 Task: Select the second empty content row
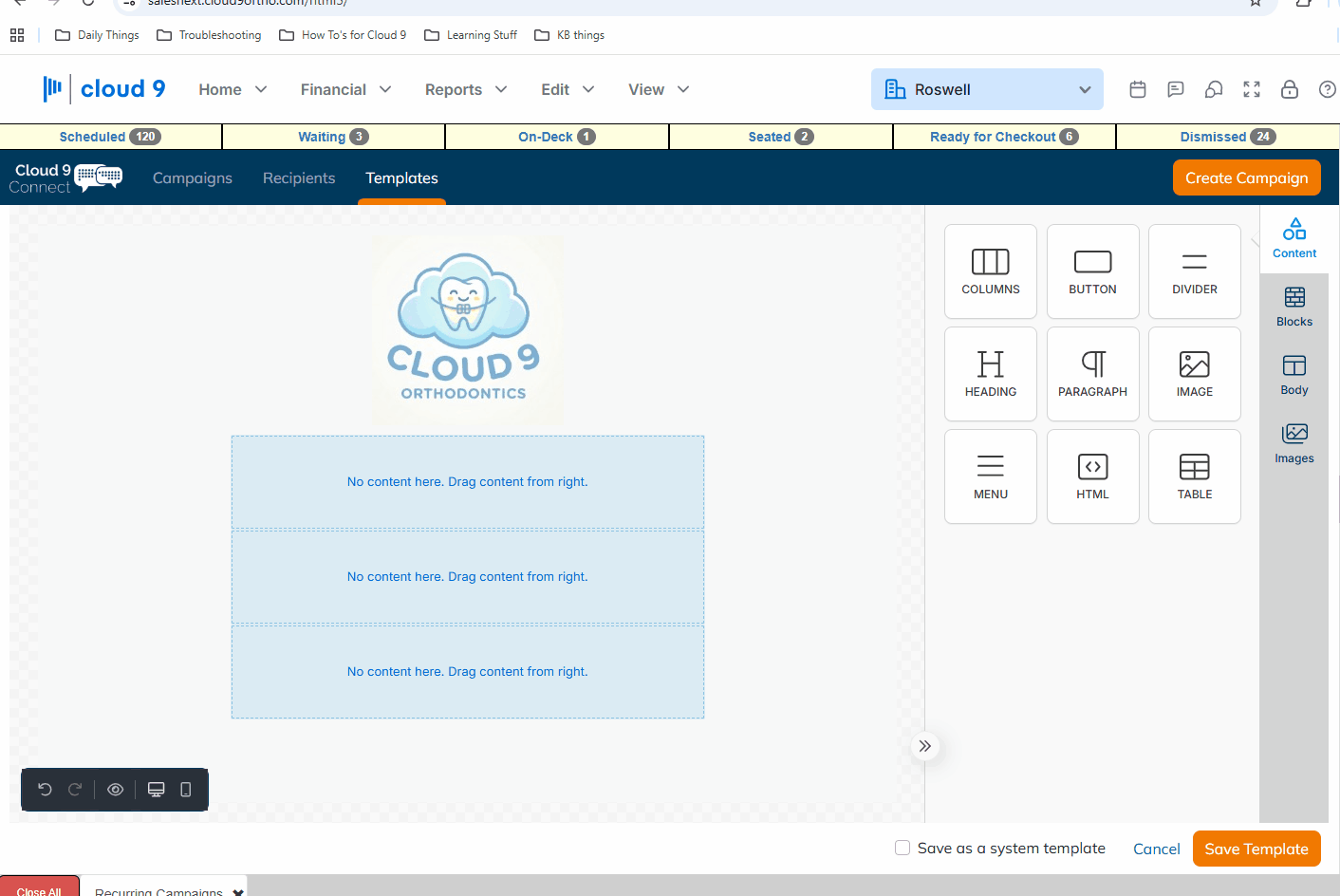pos(468,577)
